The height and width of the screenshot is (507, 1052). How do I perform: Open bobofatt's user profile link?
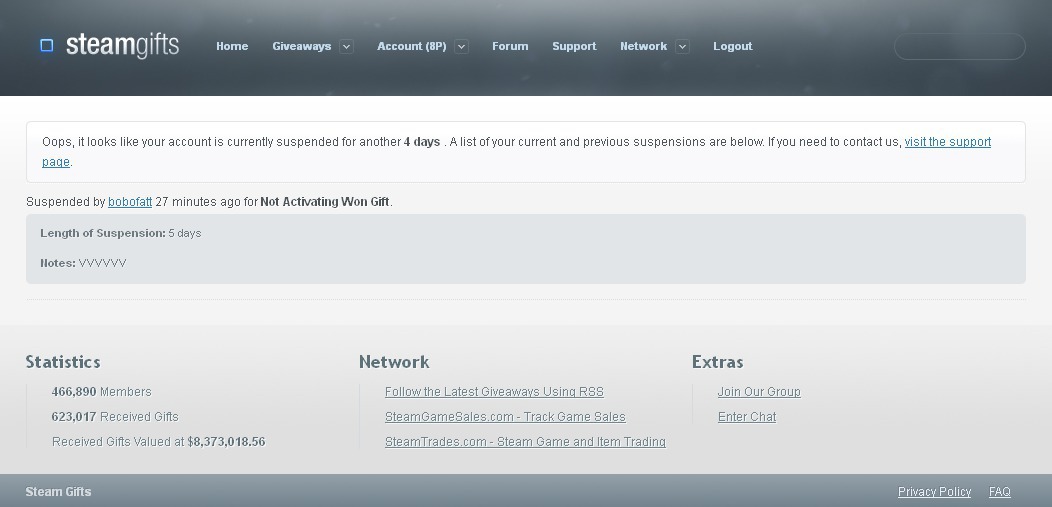tap(130, 202)
